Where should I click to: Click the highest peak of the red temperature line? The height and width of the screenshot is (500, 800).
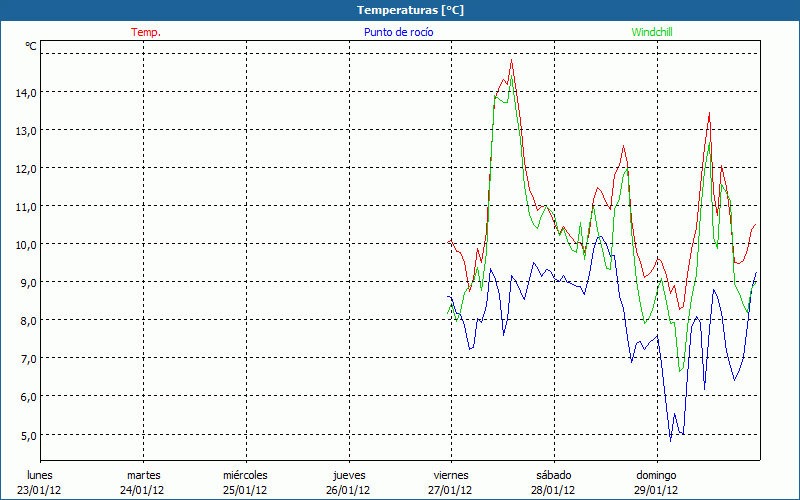[x=512, y=61]
